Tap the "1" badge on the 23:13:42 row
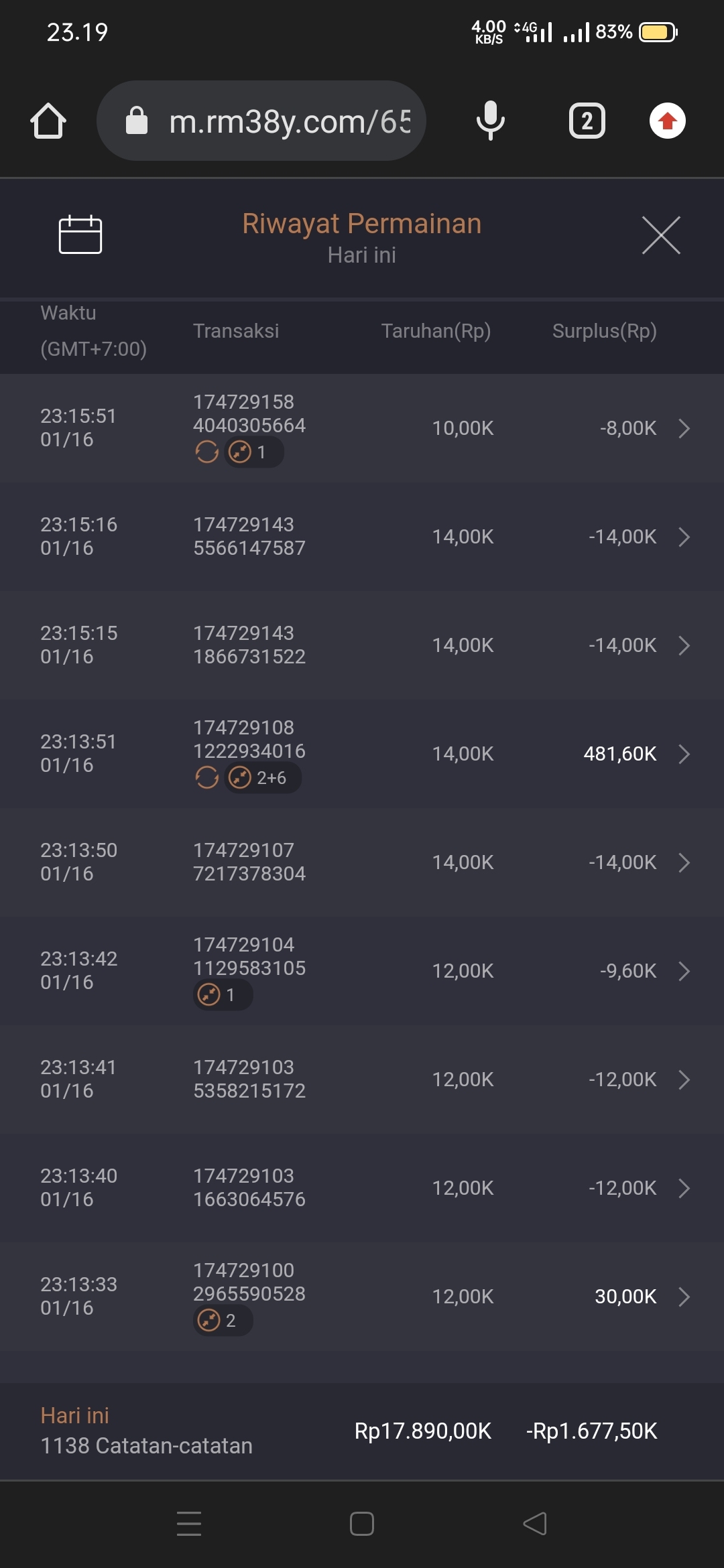The height and width of the screenshot is (1568, 724). click(x=223, y=995)
